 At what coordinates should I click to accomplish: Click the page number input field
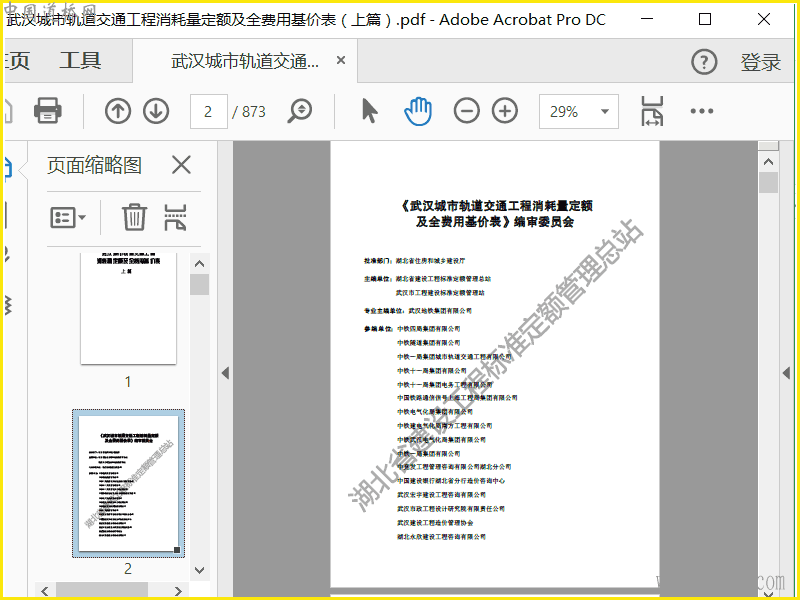pyautogui.click(x=209, y=111)
